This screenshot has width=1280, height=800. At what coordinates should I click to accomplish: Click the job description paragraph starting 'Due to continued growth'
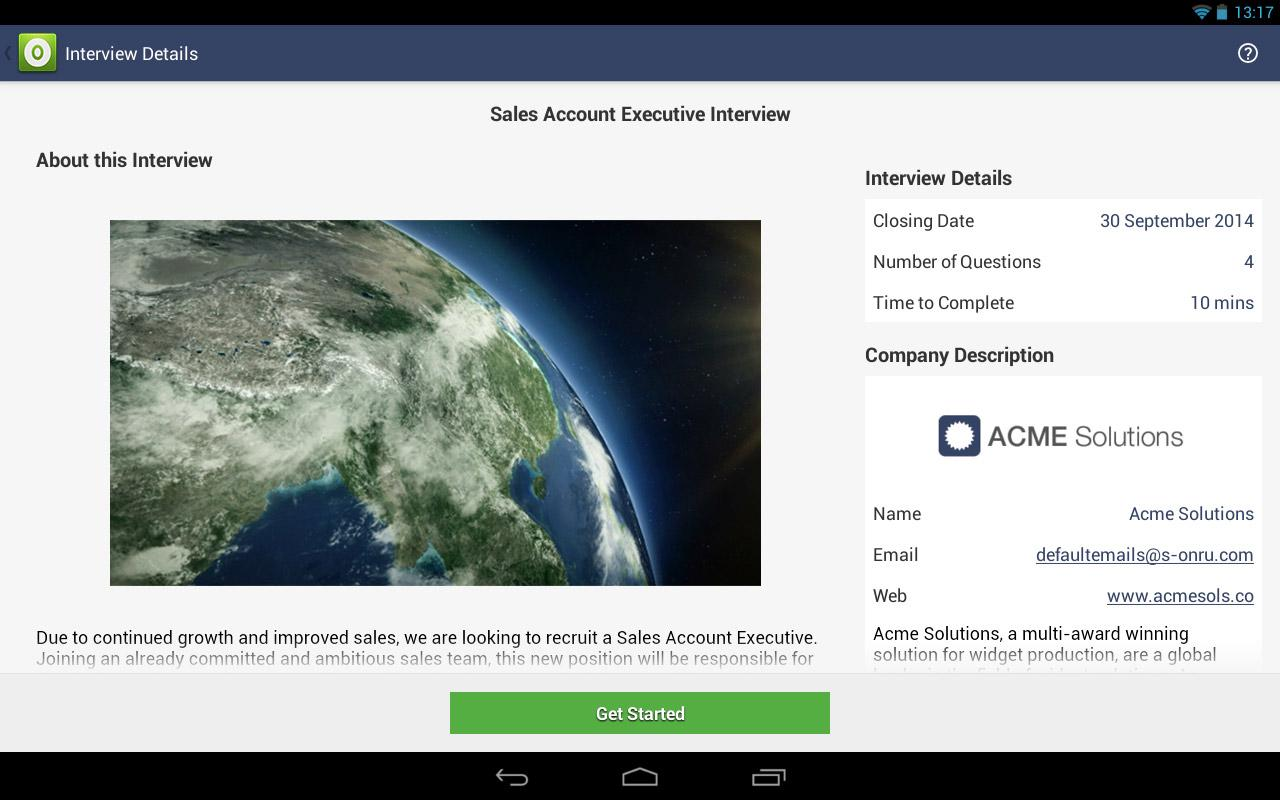427,648
